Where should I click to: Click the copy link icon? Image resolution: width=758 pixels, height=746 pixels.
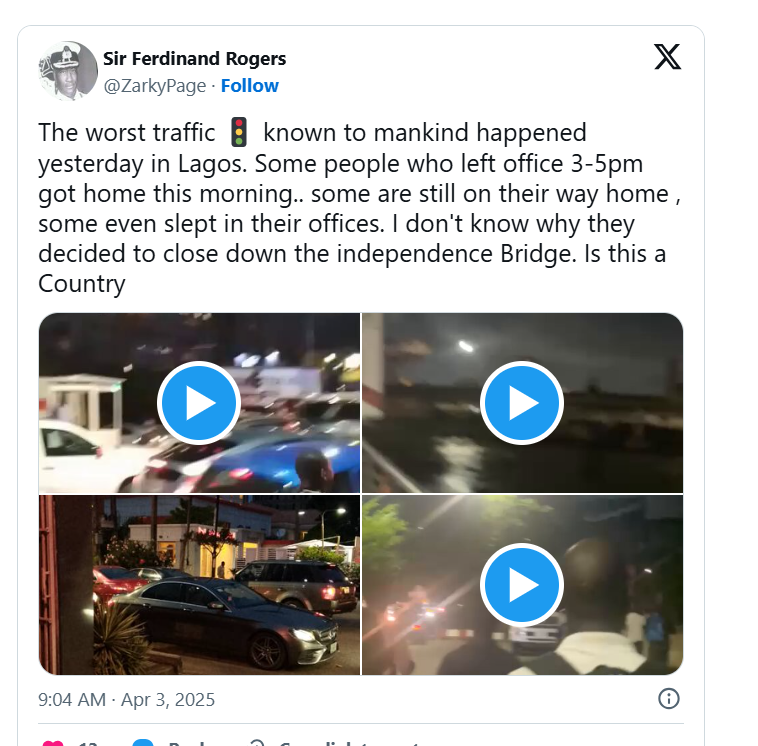[257, 743]
